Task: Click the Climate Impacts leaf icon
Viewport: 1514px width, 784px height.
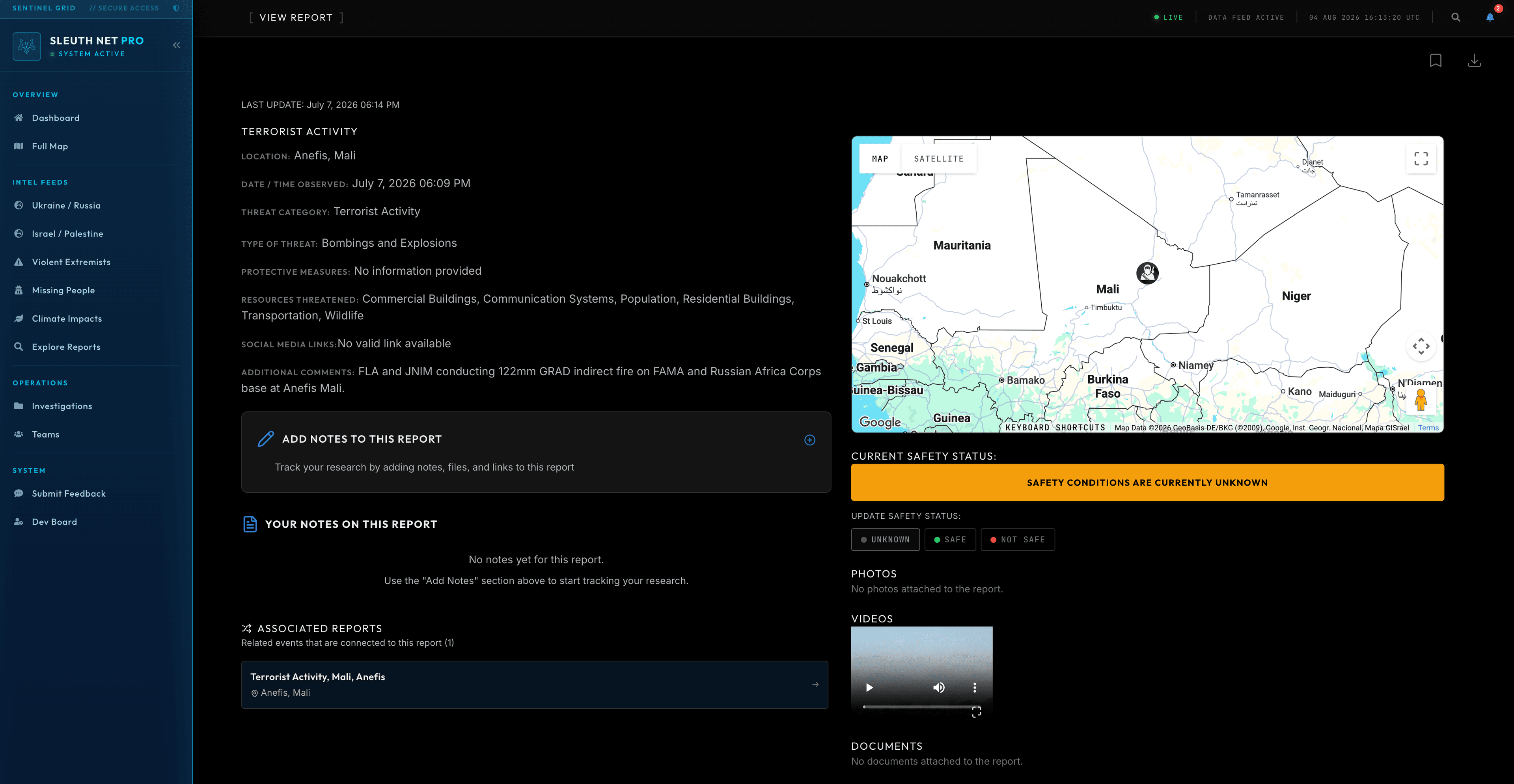Action: coord(19,318)
